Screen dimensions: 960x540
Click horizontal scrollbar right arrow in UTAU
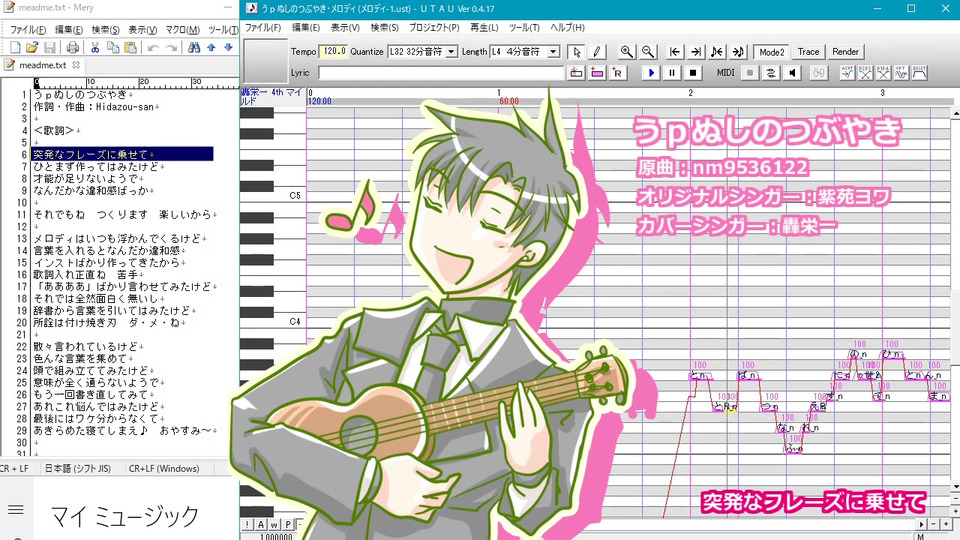coord(921,525)
